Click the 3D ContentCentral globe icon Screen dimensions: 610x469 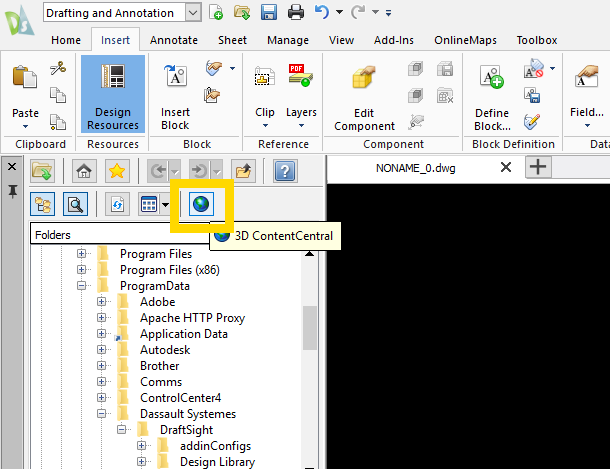[x=201, y=204]
